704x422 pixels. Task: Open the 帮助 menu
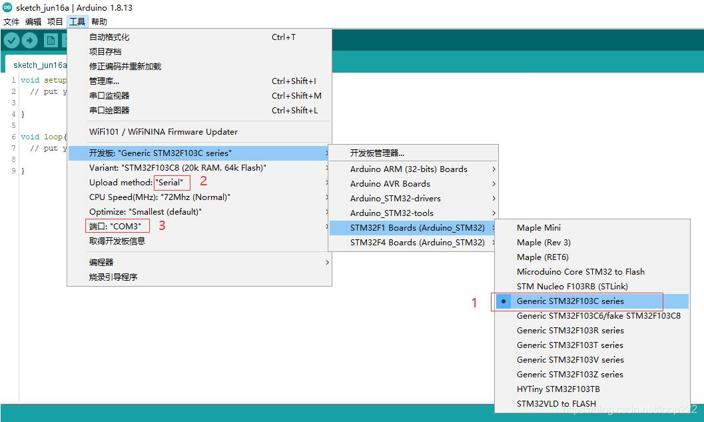pos(99,22)
